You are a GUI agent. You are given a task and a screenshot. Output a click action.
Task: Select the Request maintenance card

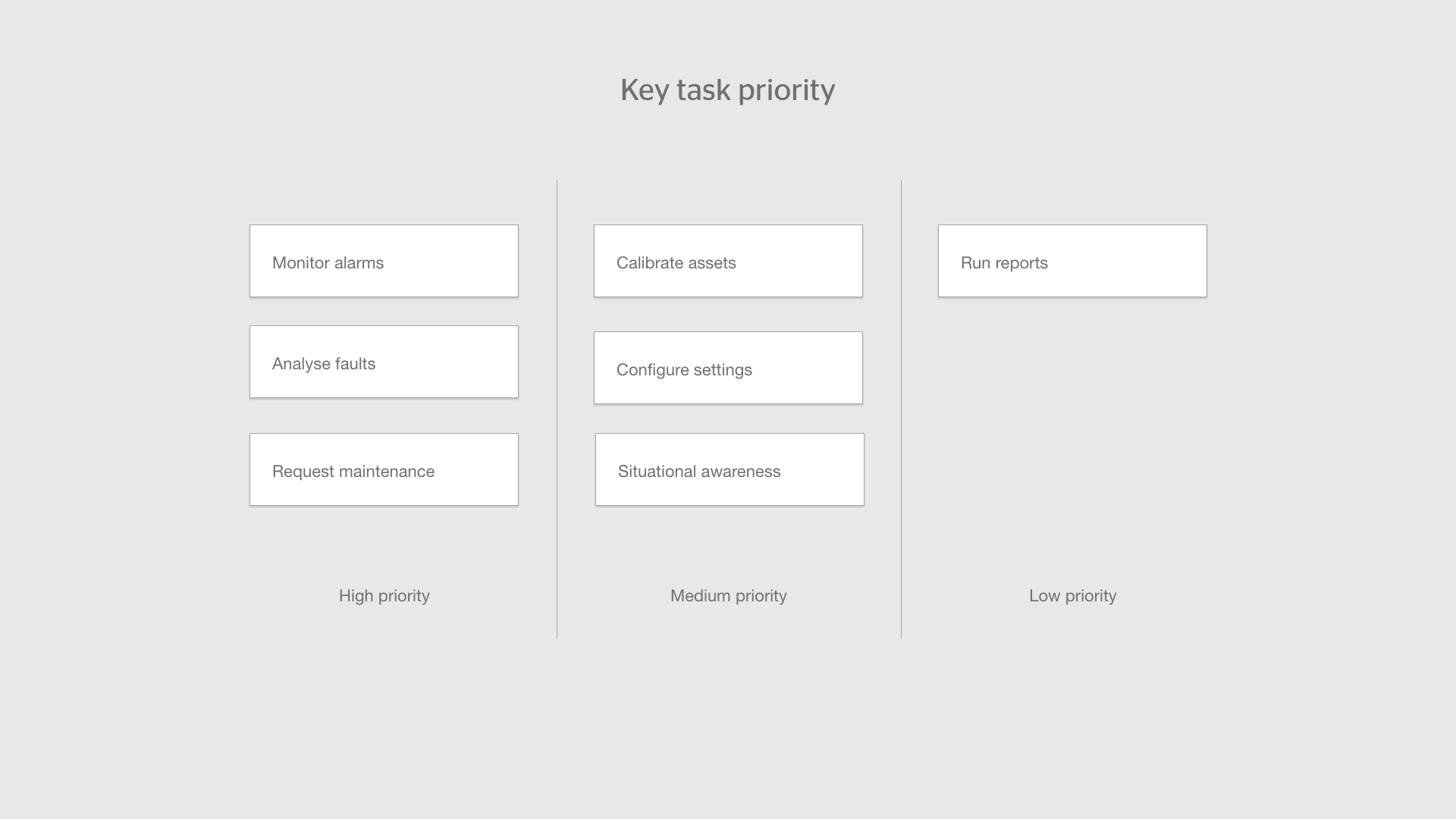click(384, 469)
